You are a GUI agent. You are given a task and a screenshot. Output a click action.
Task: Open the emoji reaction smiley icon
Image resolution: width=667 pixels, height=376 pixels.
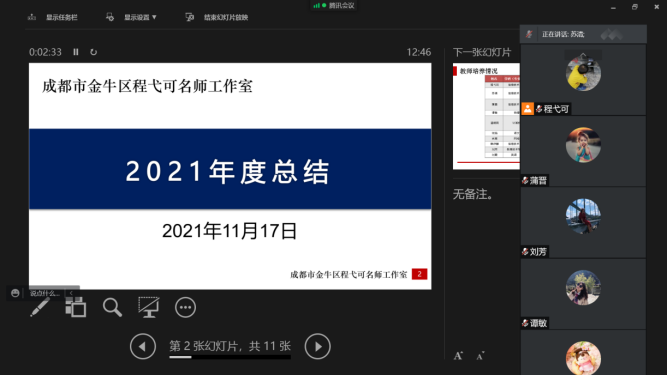(x=15, y=293)
